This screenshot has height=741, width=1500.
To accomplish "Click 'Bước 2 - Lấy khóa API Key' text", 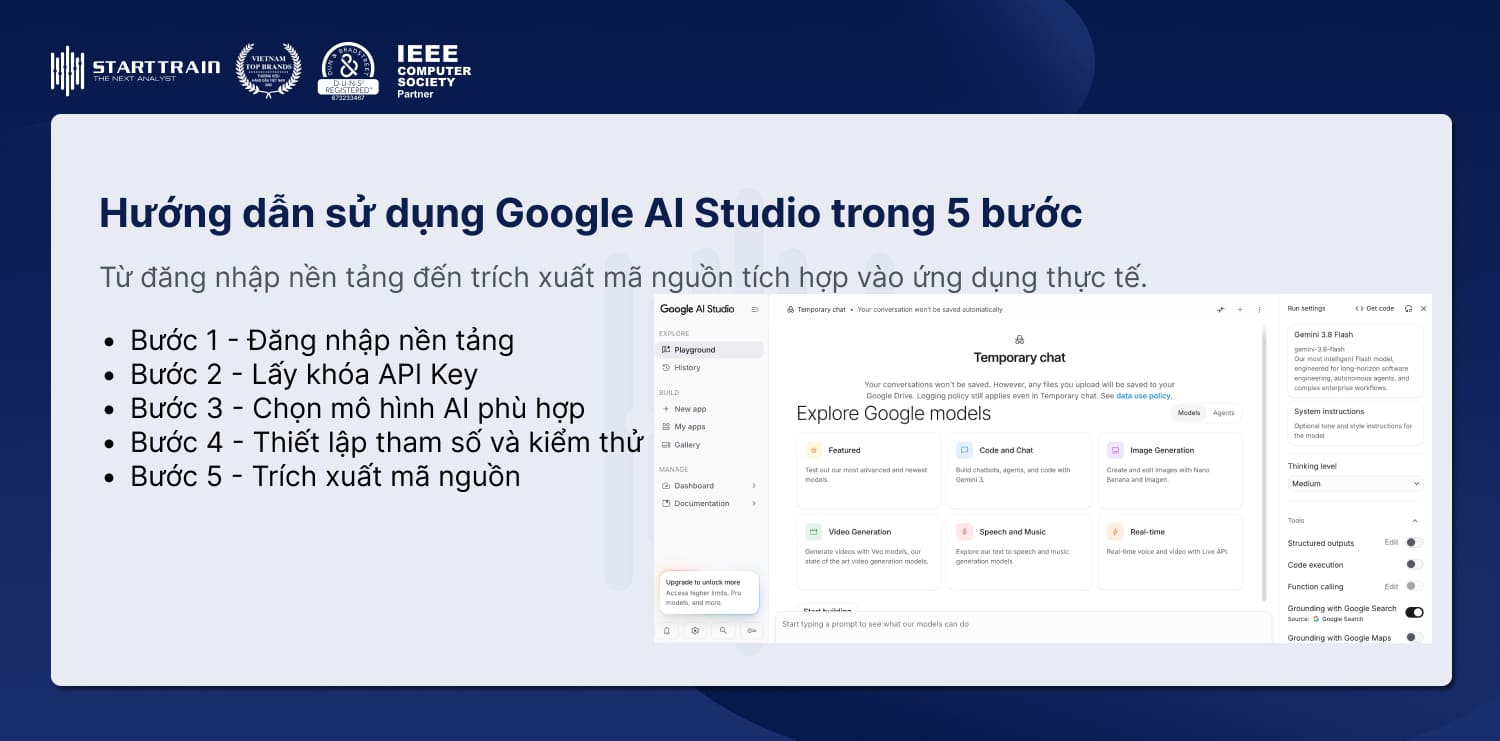I will tap(304, 374).
